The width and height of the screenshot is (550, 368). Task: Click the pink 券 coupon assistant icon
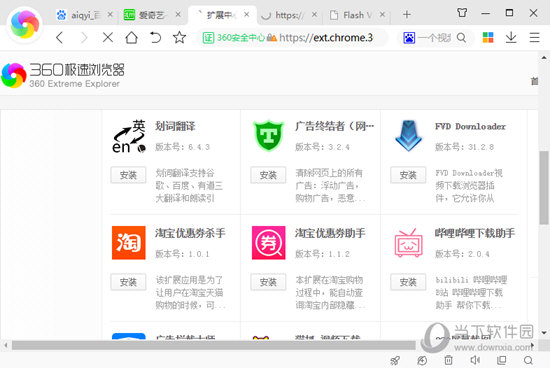pos(268,243)
